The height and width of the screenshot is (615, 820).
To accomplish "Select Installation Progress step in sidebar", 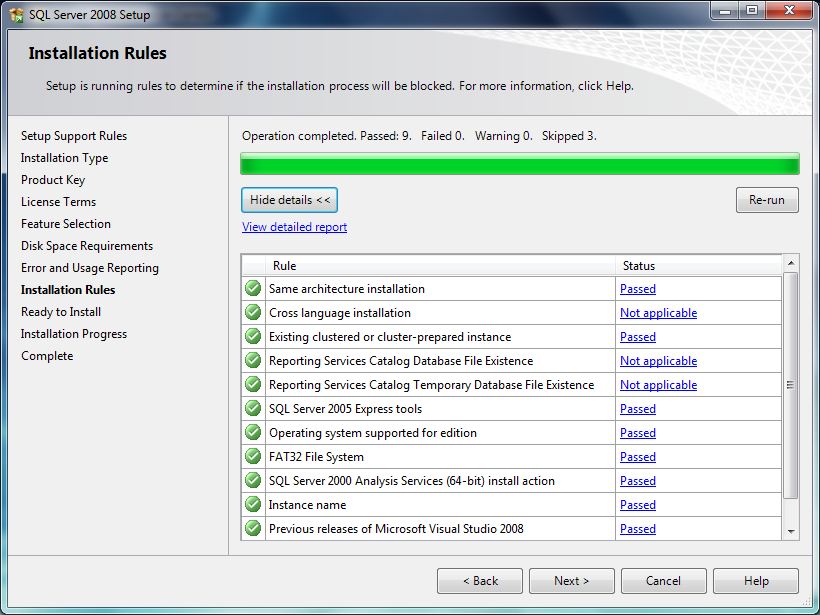I will pos(74,334).
